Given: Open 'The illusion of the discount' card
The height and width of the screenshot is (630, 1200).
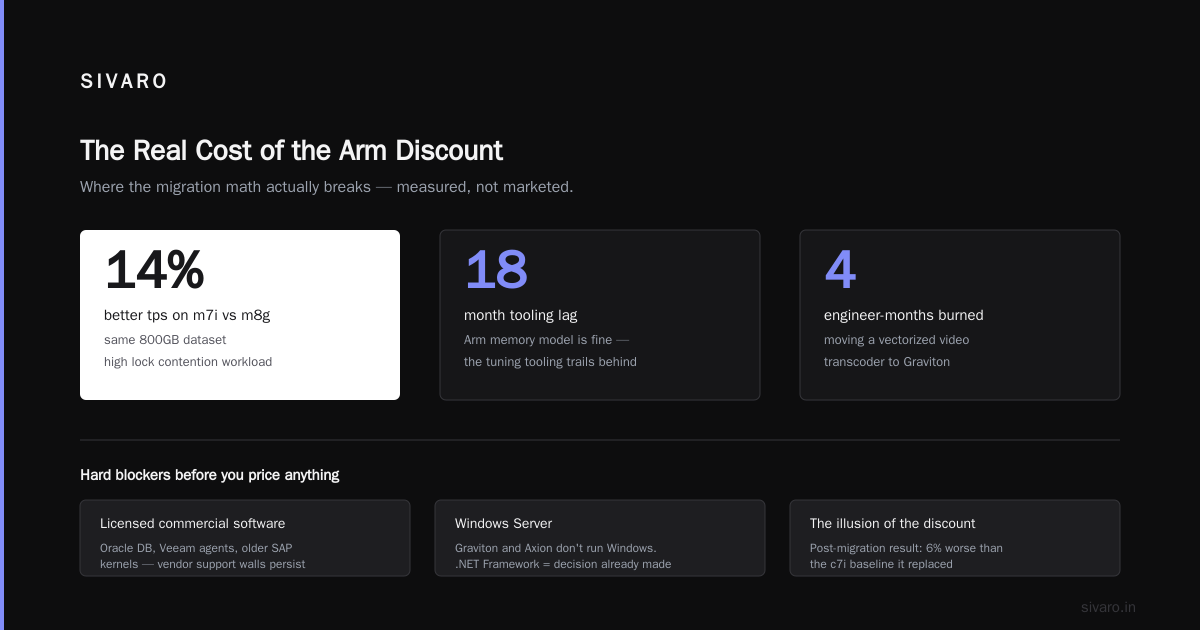Looking at the screenshot, I should [955, 538].
